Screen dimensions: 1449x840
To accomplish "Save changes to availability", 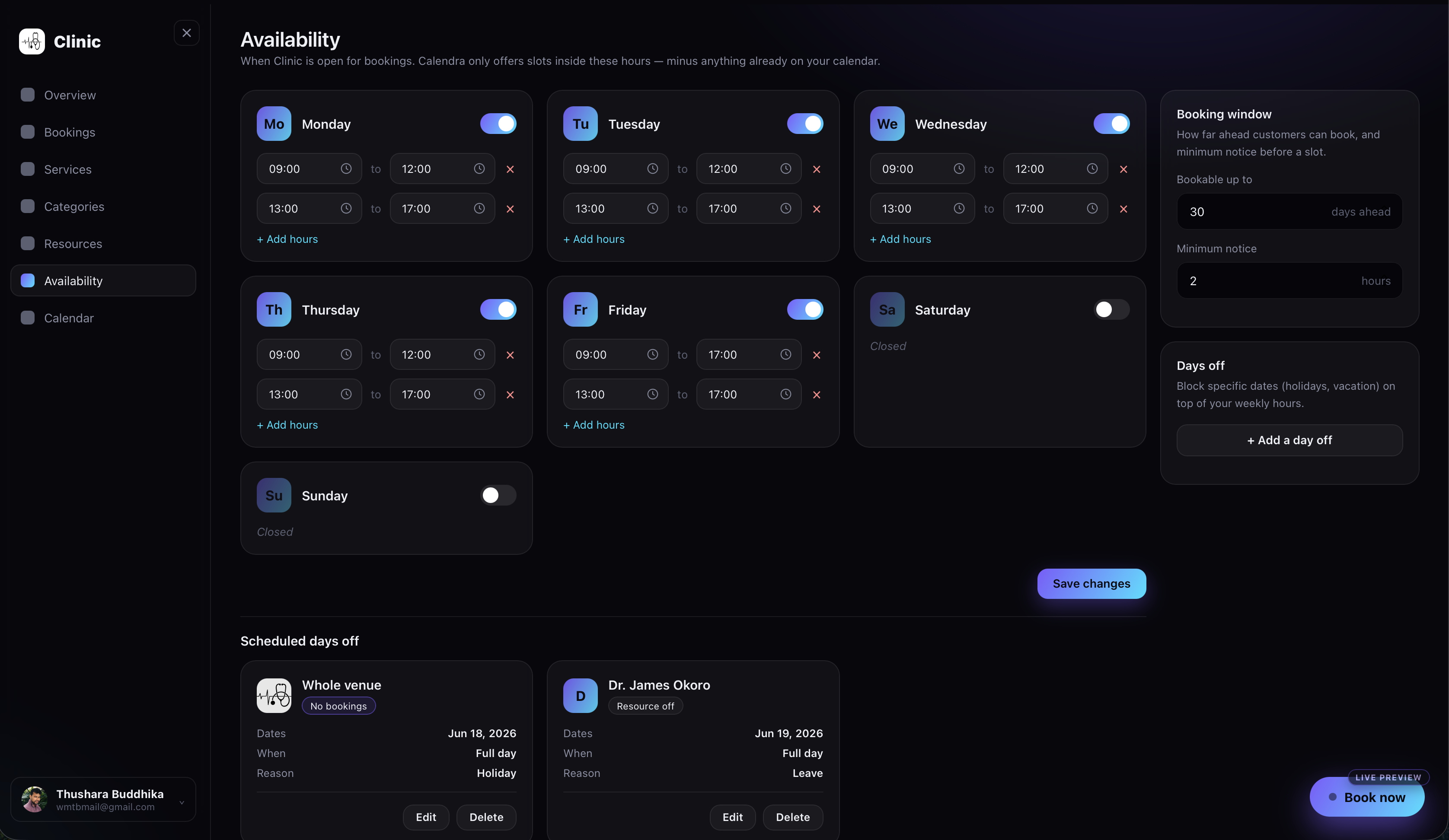I will 1092,584.
